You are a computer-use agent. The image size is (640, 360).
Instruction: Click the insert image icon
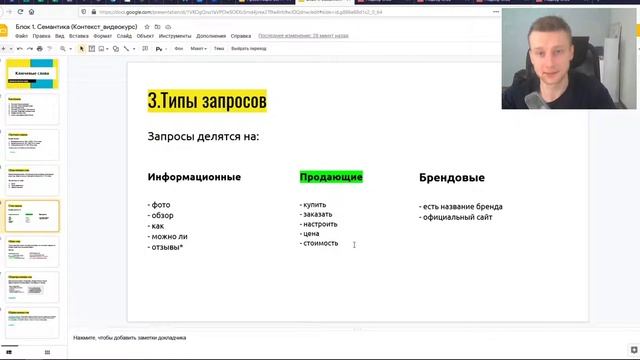click(101, 49)
